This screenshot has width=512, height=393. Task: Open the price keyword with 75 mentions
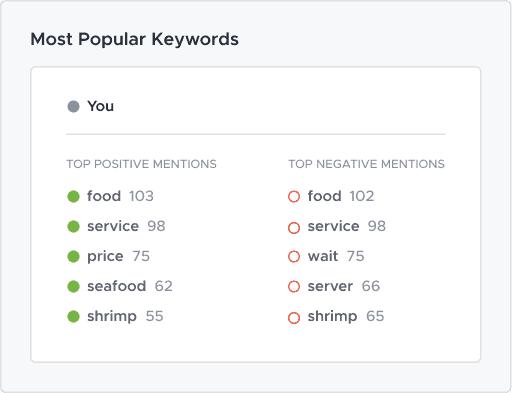click(x=105, y=256)
